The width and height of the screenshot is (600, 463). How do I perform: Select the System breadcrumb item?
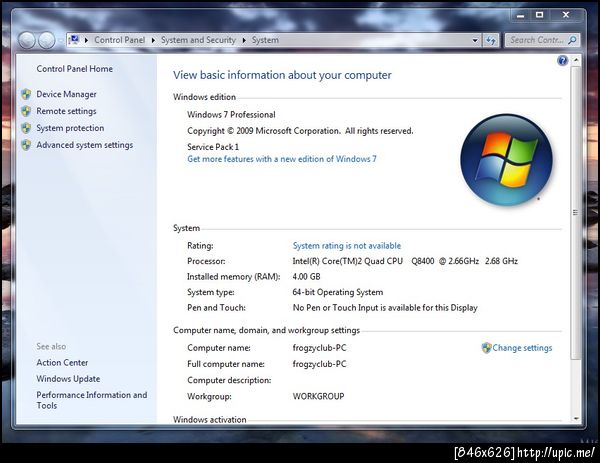point(265,40)
